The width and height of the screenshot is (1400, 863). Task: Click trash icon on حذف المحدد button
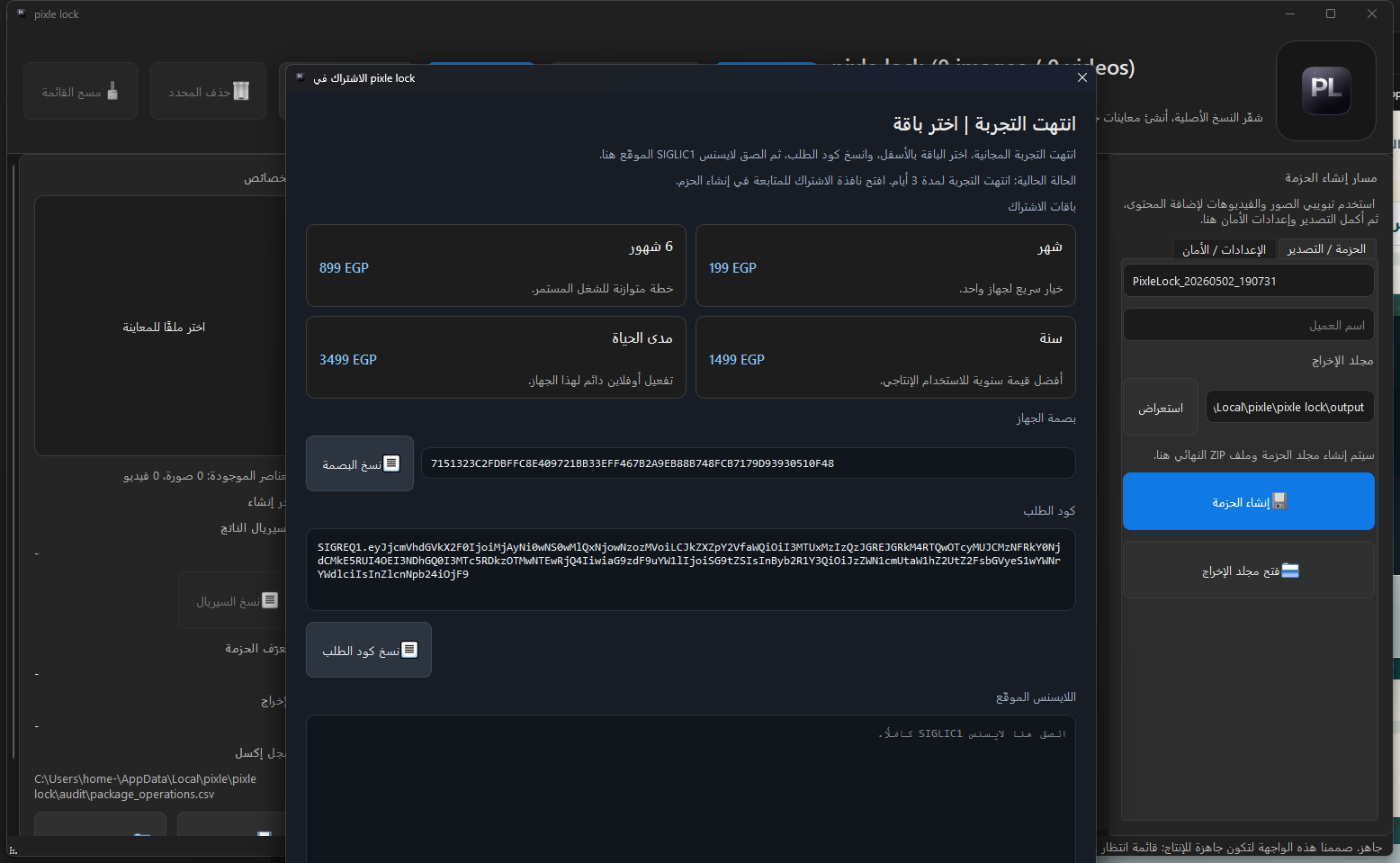241,91
